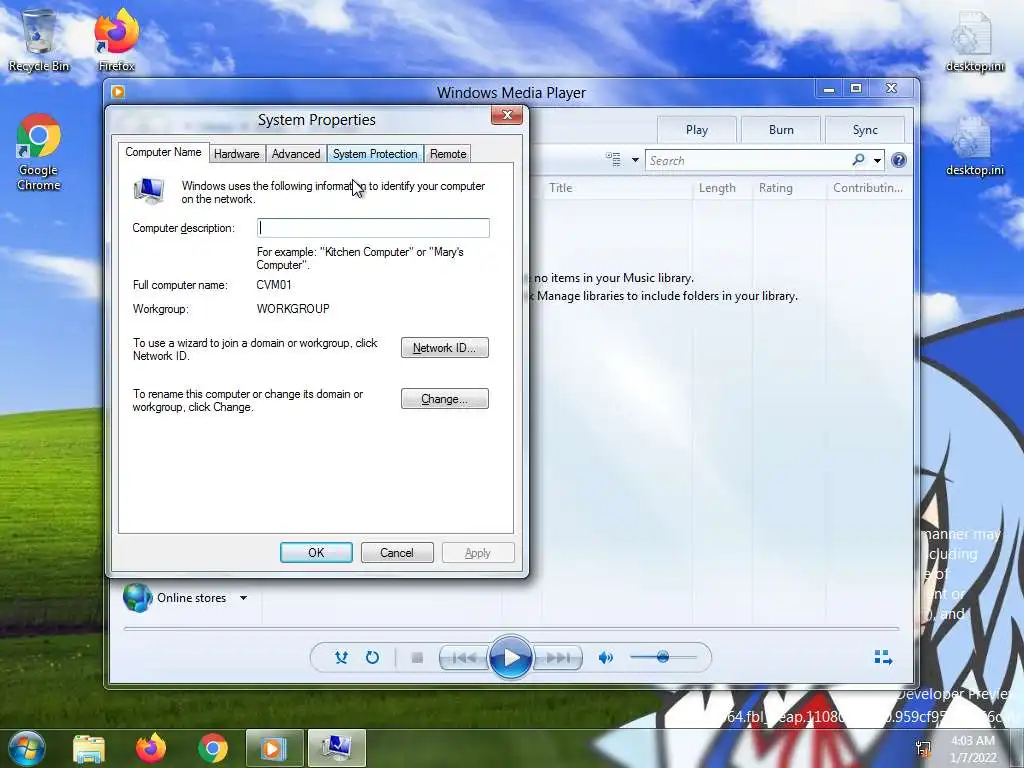Switch to the Hardware tab
This screenshot has height=768, width=1024.
pyautogui.click(x=236, y=153)
